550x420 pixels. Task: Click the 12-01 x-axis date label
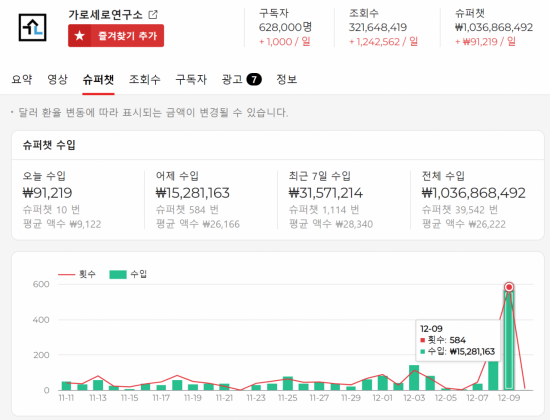pos(382,398)
